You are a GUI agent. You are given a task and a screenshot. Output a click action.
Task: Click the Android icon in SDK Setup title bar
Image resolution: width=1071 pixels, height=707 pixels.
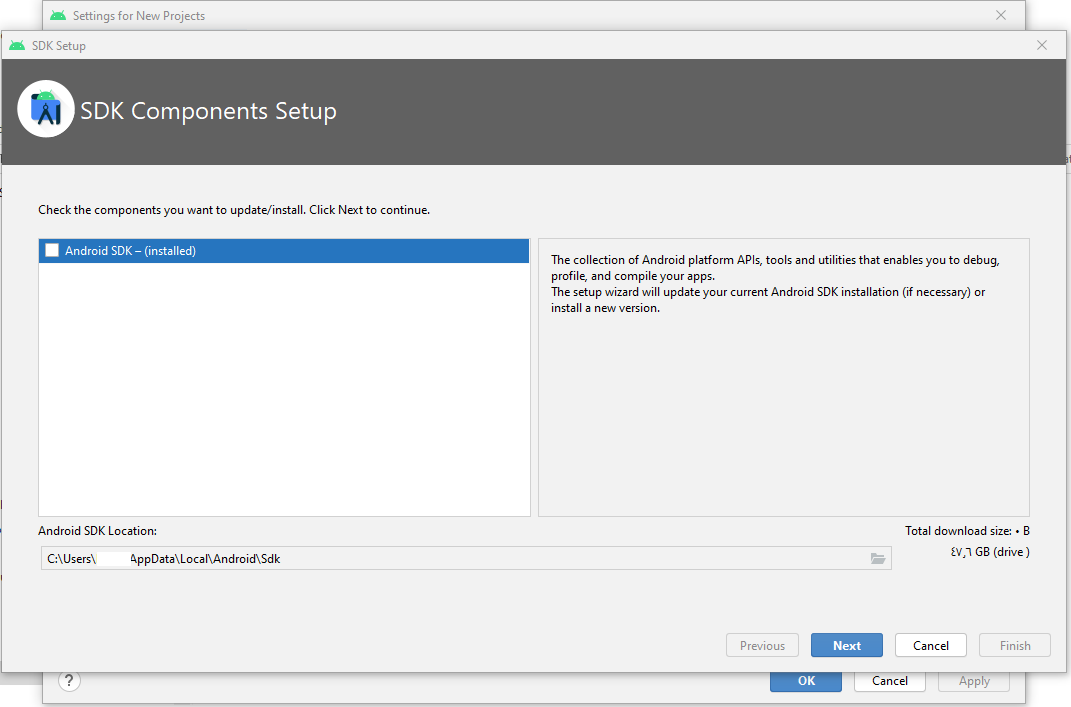coord(17,45)
